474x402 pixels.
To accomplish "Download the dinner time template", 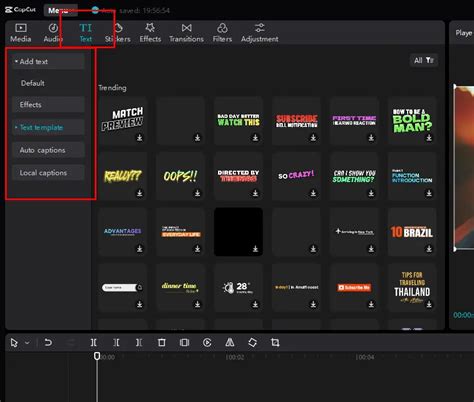I will click(198, 304).
